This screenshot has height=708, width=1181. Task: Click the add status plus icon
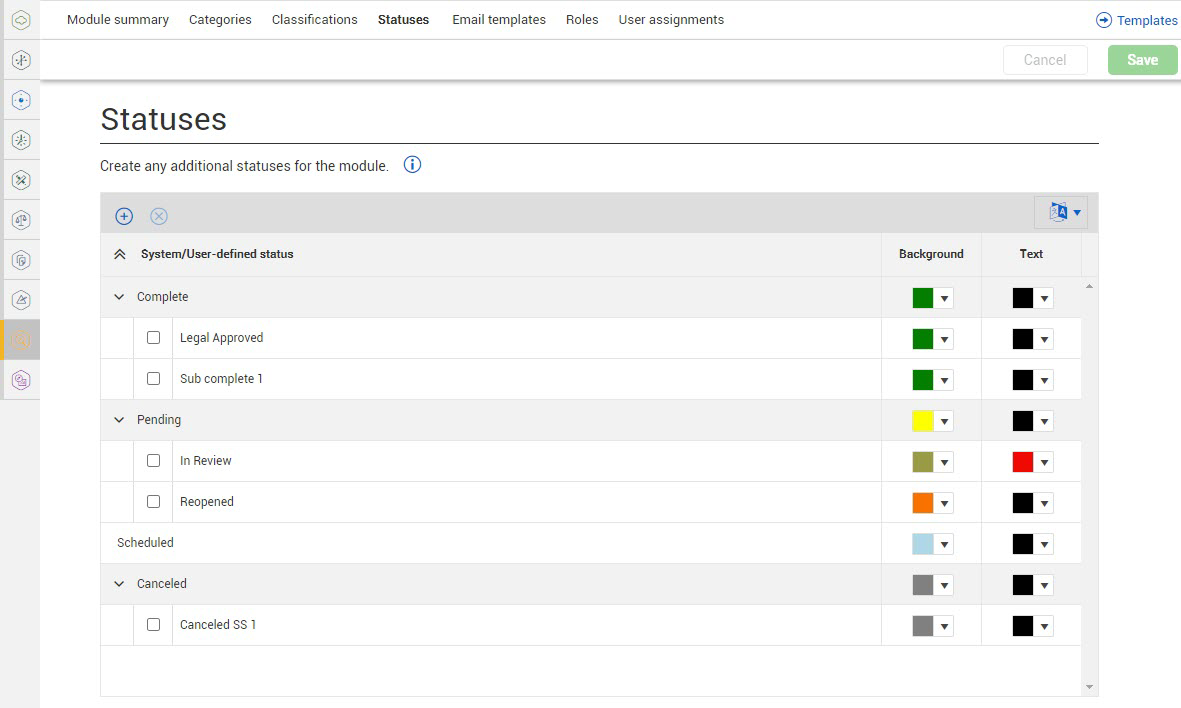pos(124,216)
